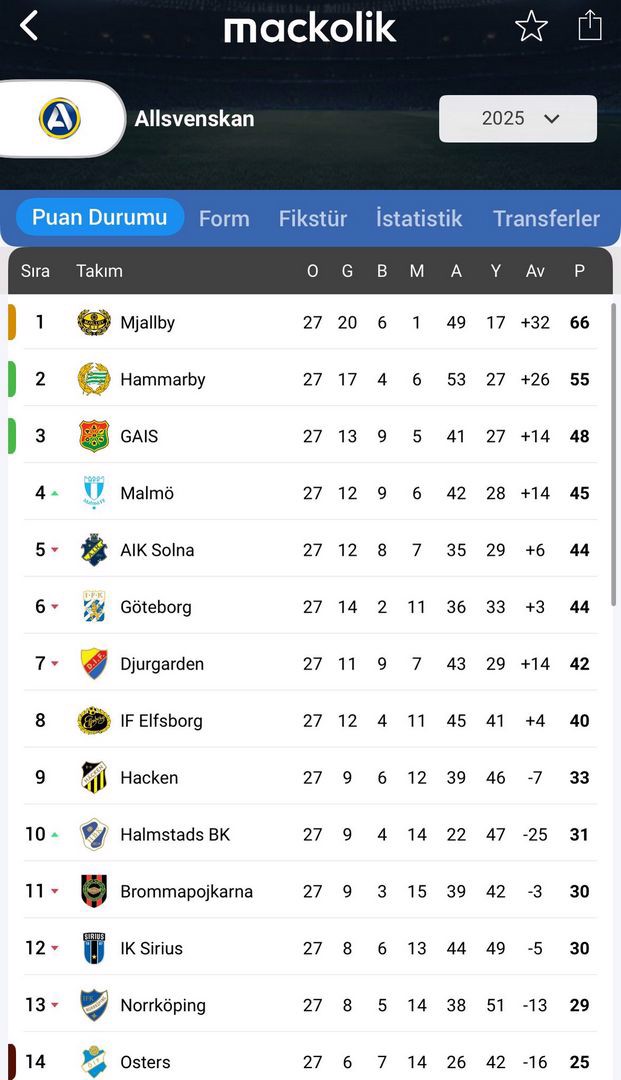This screenshot has width=621, height=1080.
Task: Switch to the Form tab
Action: click(224, 218)
